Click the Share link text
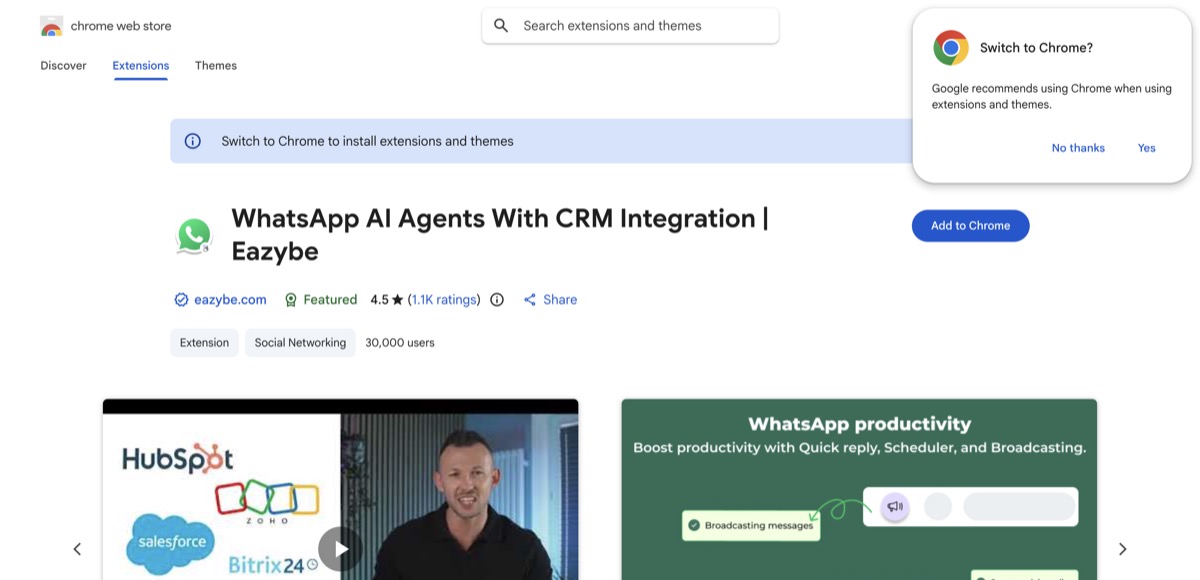This screenshot has width=1200, height=580. click(x=560, y=300)
